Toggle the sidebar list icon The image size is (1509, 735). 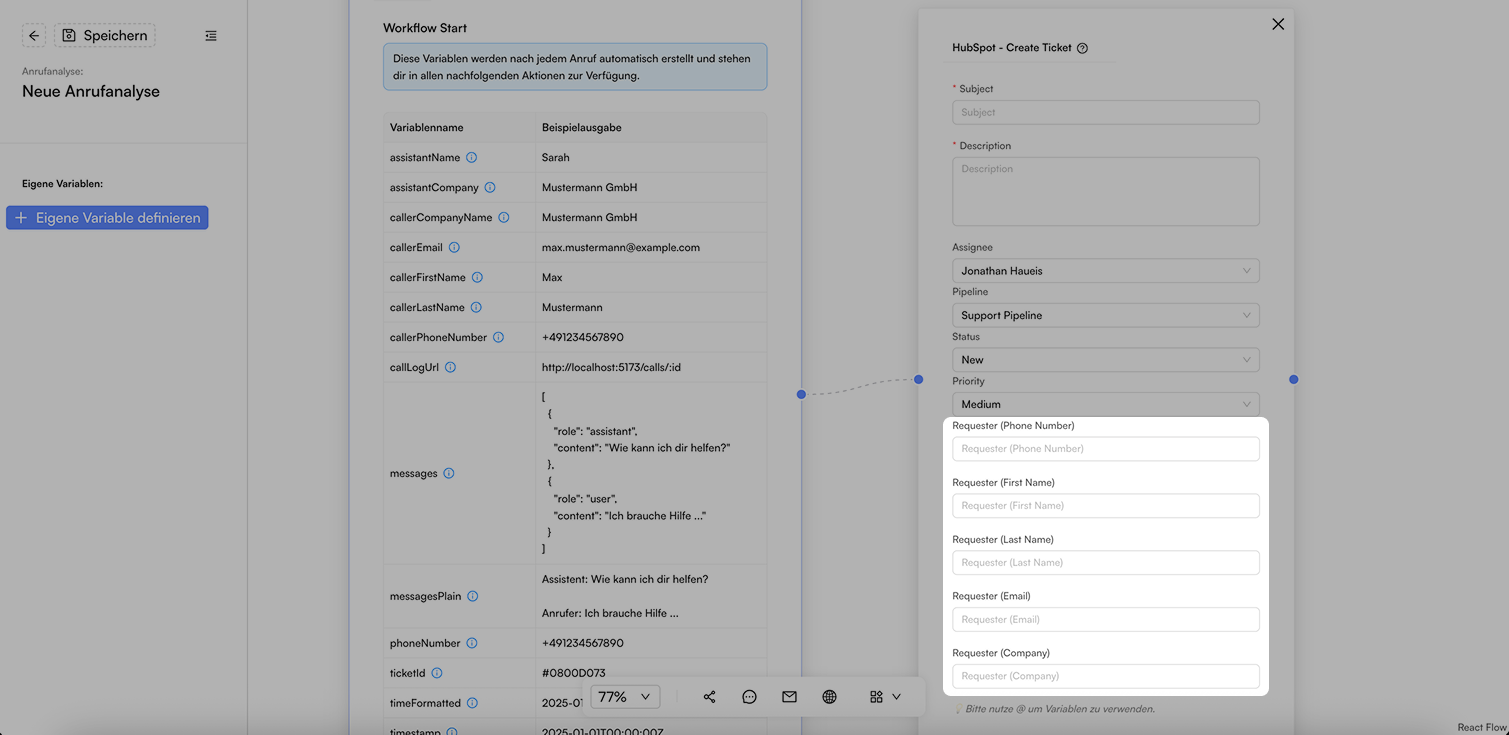click(211, 36)
